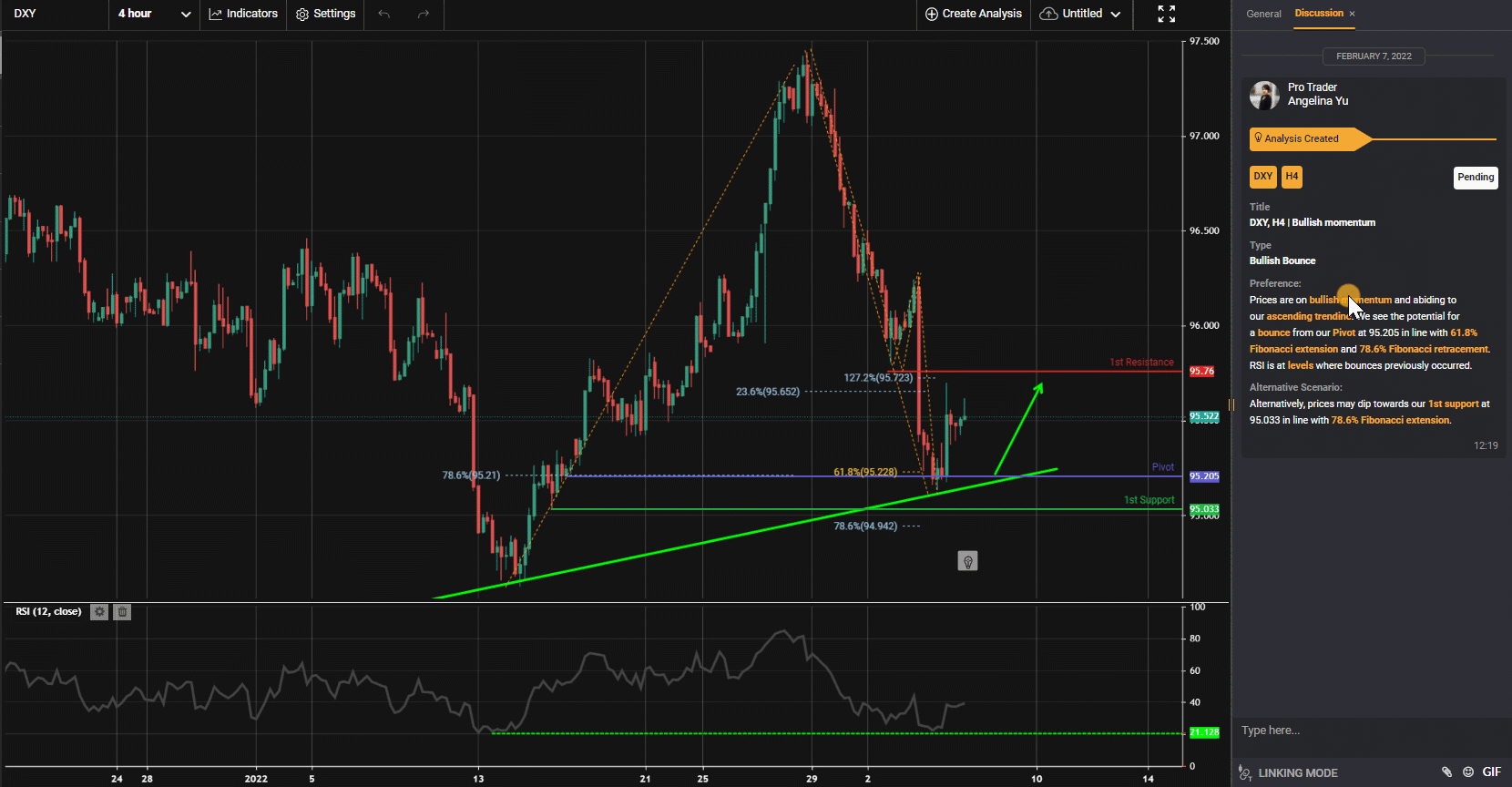1512x787 pixels.
Task: Click the 95.205 pivot price label
Action: (x=1204, y=476)
